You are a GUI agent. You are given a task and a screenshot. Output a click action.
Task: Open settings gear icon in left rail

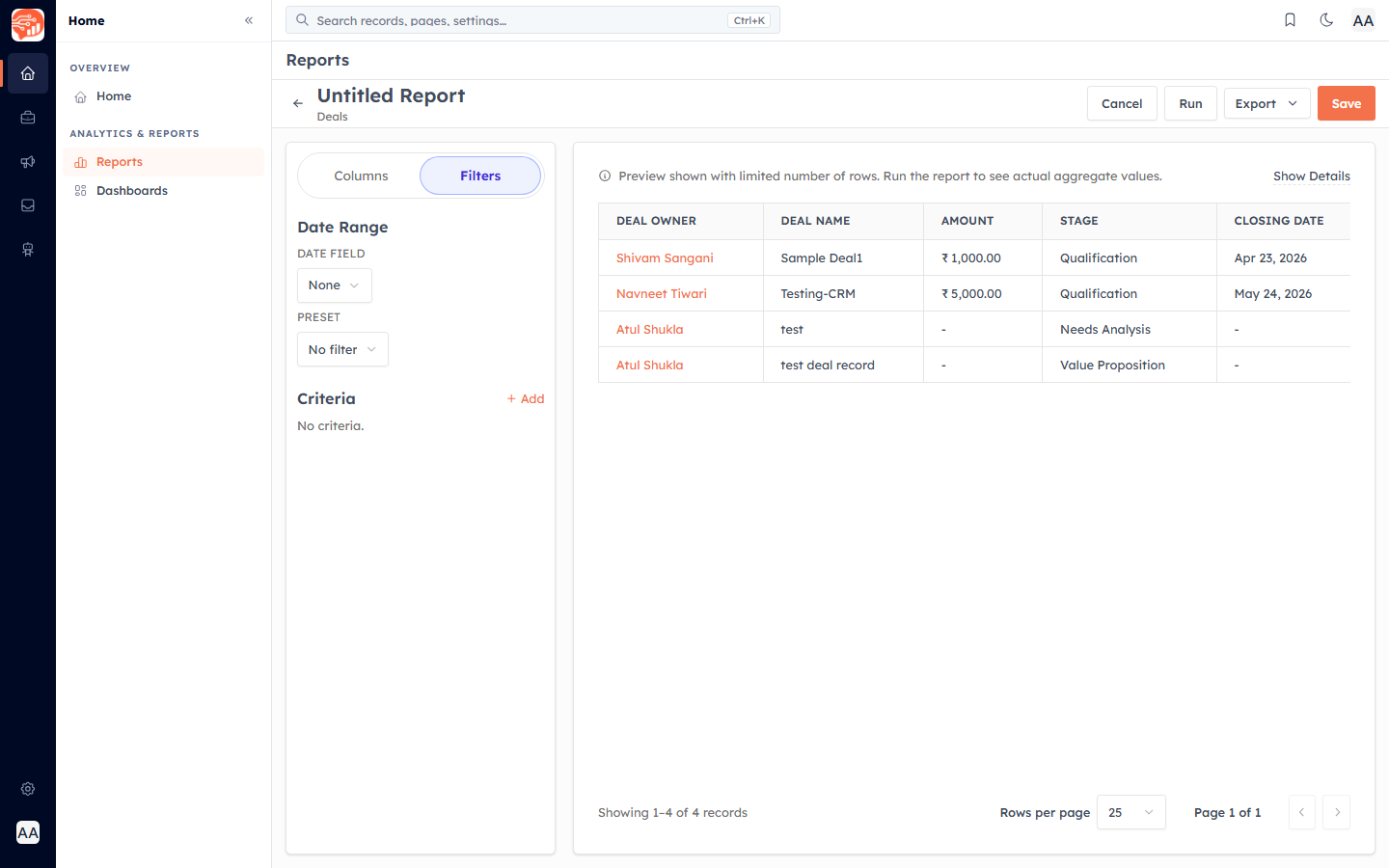28,789
